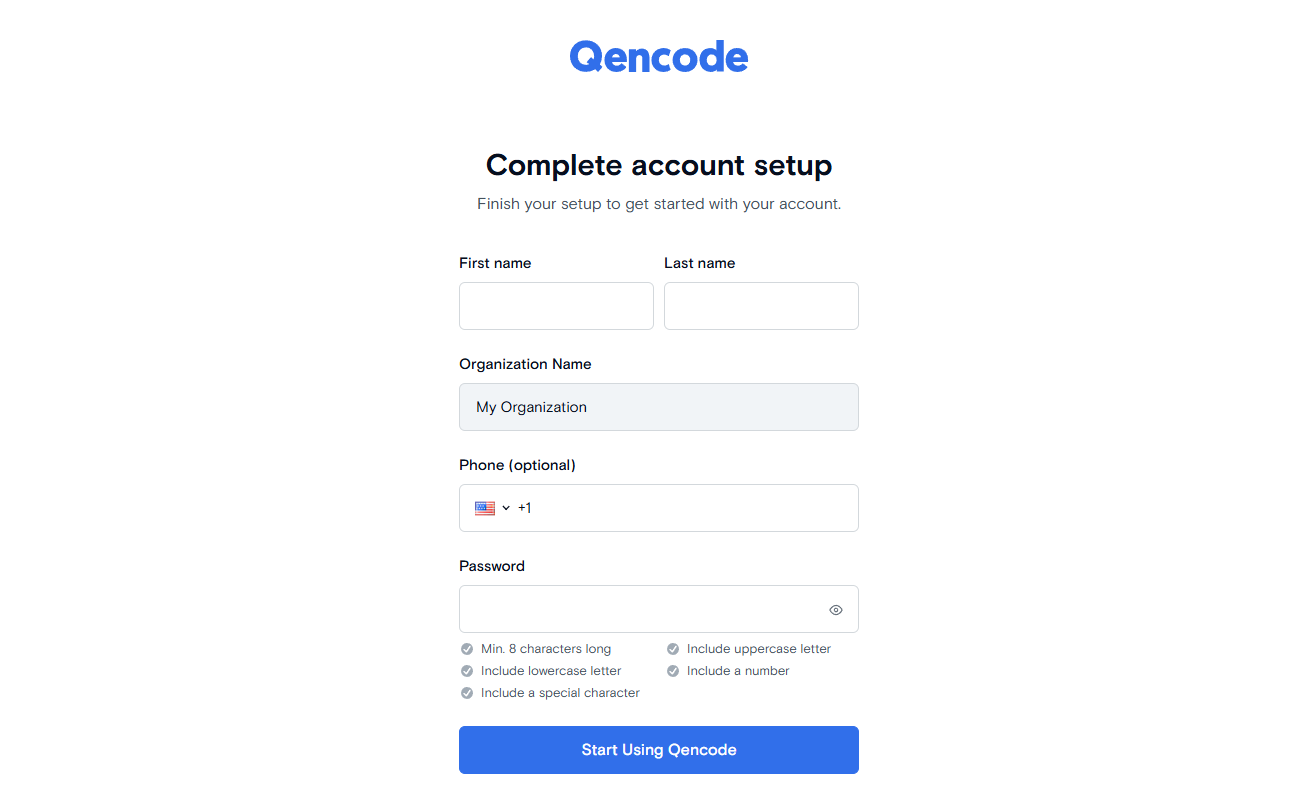This screenshot has height=808, width=1303.
Task: Click the Qencode logo
Action: point(658,57)
